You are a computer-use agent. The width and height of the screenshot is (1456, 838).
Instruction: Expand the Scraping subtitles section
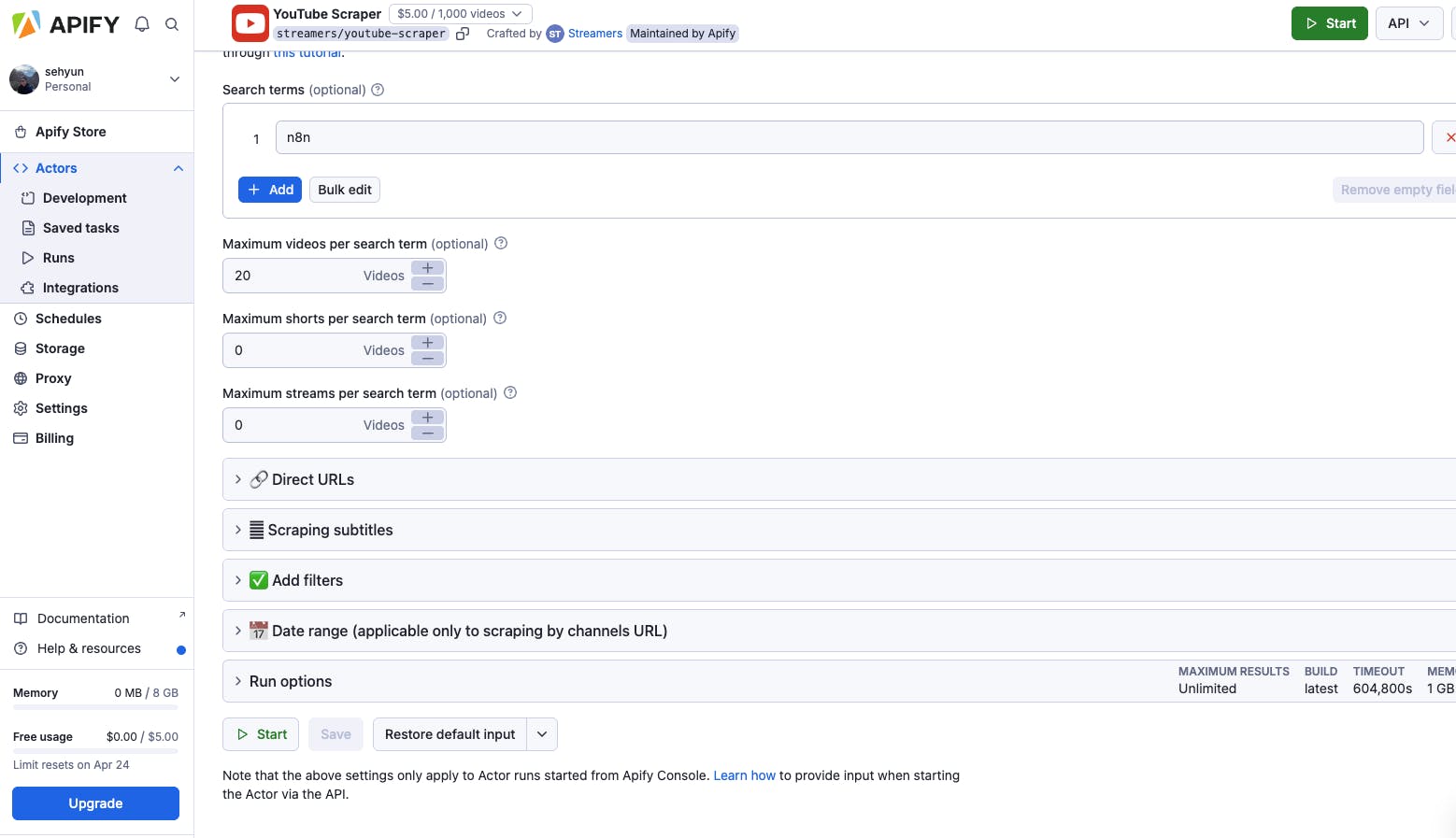click(x=839, y=530)
